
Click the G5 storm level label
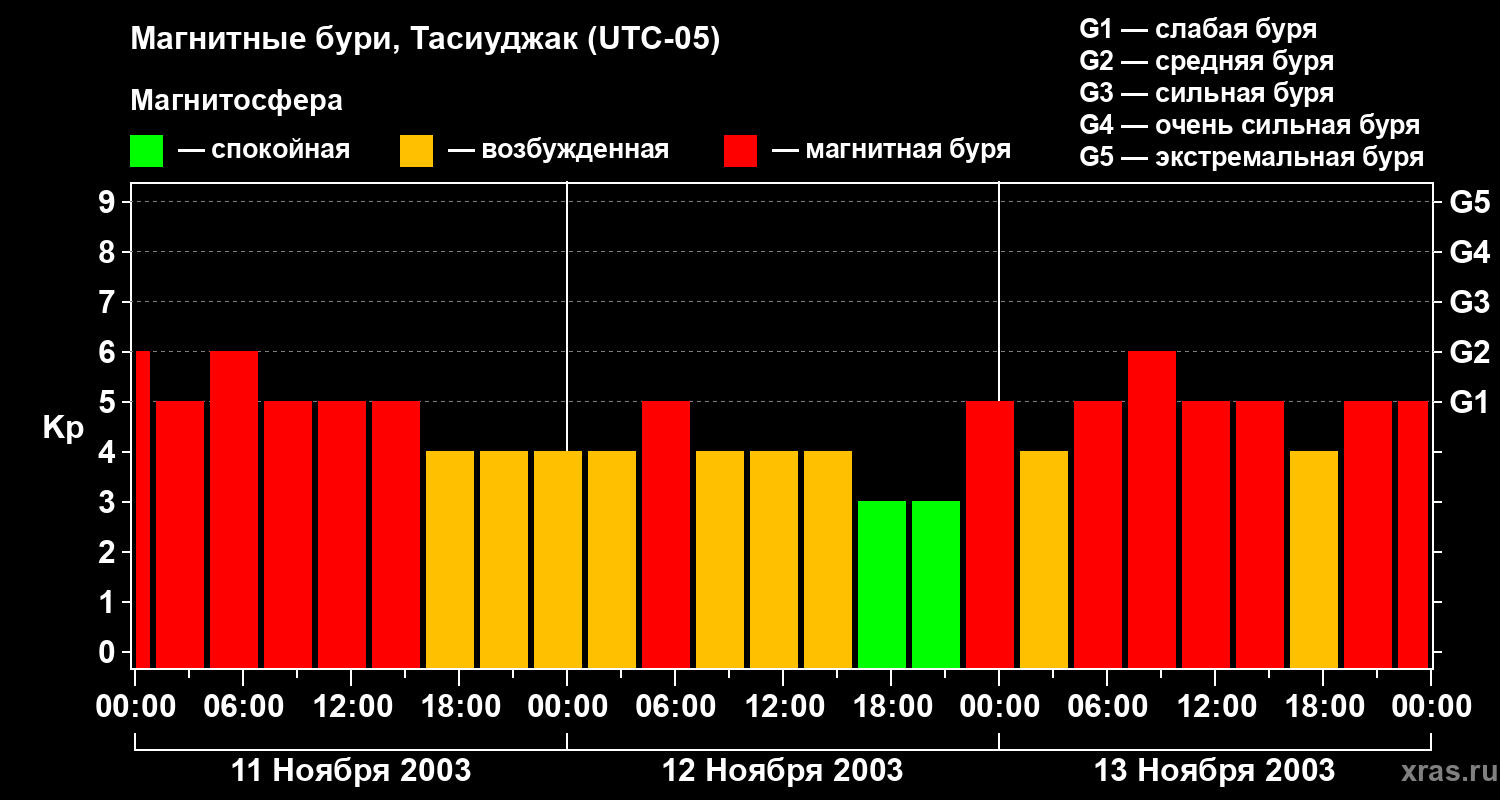1470,203
